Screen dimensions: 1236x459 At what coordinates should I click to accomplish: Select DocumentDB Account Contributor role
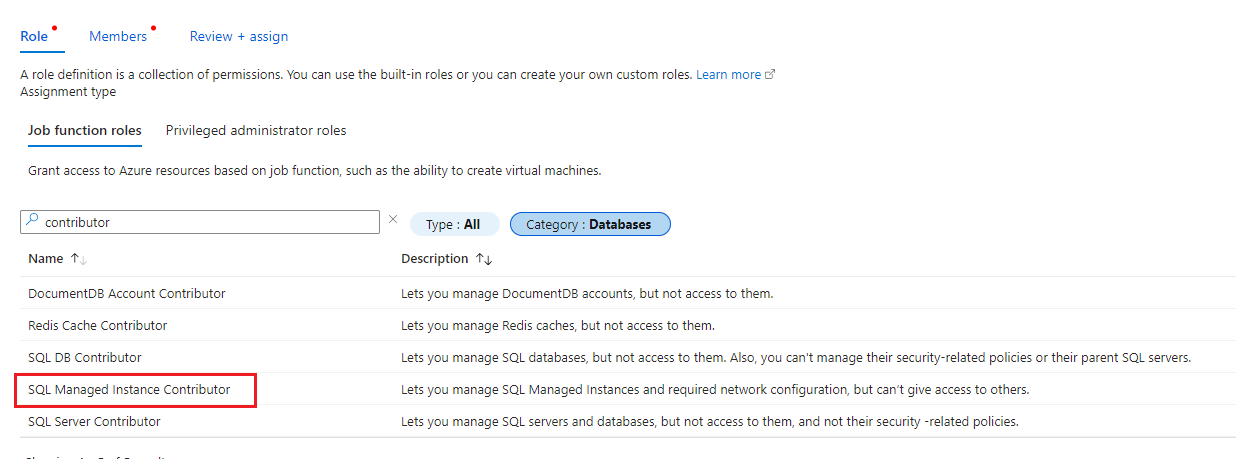click(127, 294)
